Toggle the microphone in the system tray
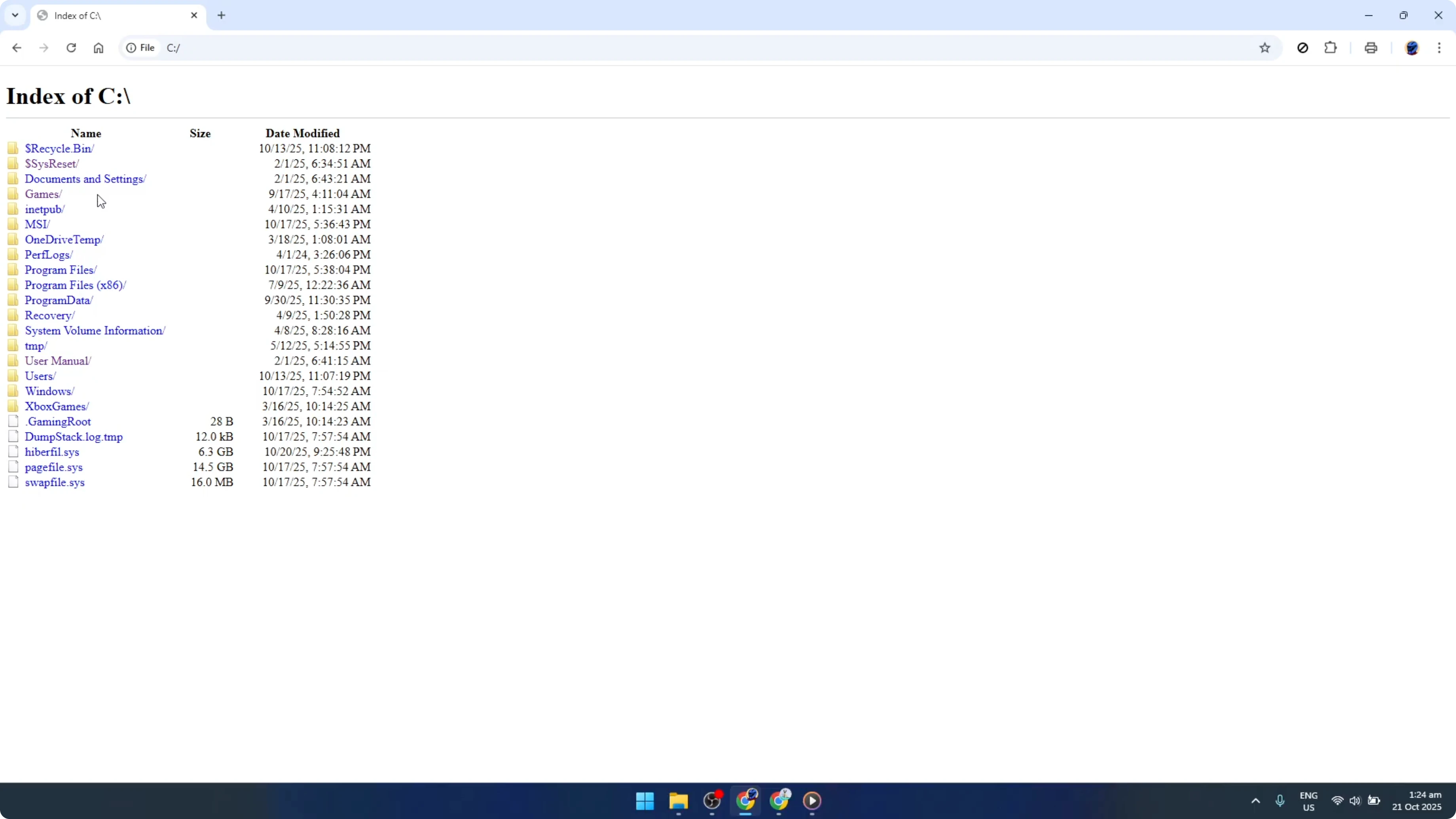 point(1280,801)
